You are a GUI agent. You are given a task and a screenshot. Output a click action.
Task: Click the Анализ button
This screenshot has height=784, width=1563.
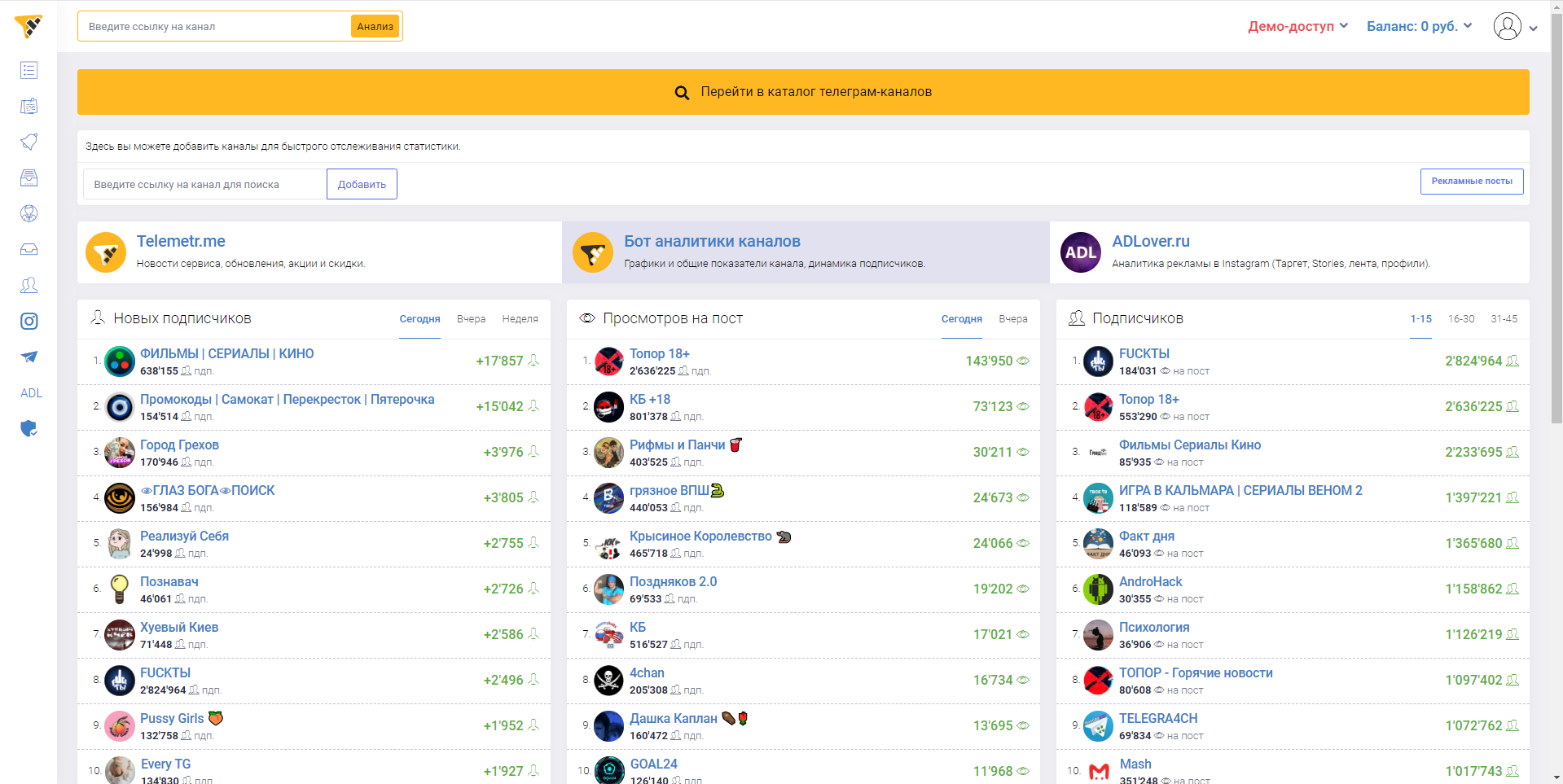pos(375,26)
